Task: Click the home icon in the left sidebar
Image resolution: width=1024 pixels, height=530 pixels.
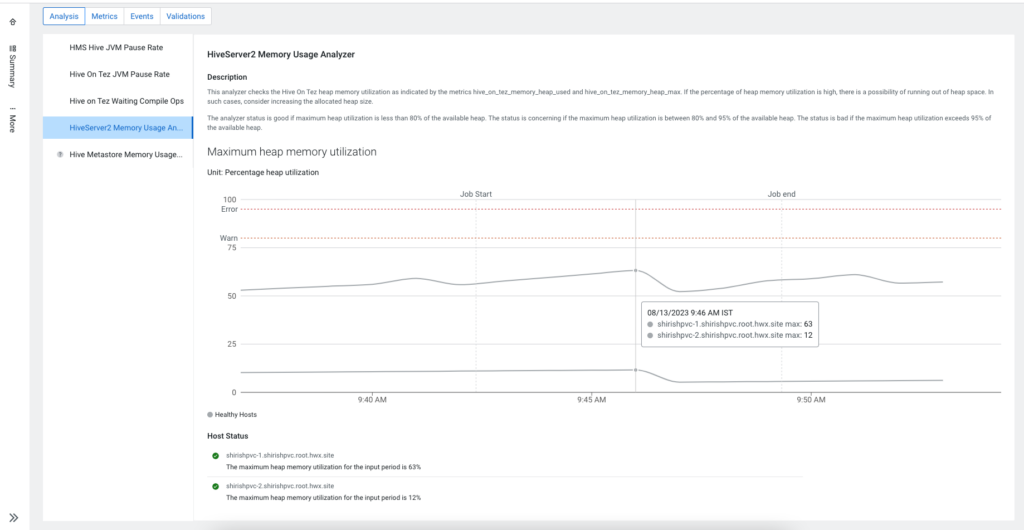Action: tap(12, 21)
